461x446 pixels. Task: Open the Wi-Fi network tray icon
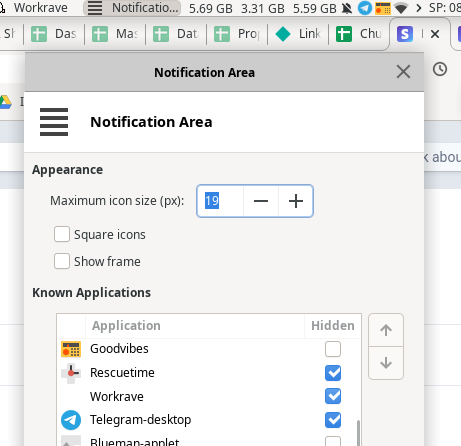point(401,8)
